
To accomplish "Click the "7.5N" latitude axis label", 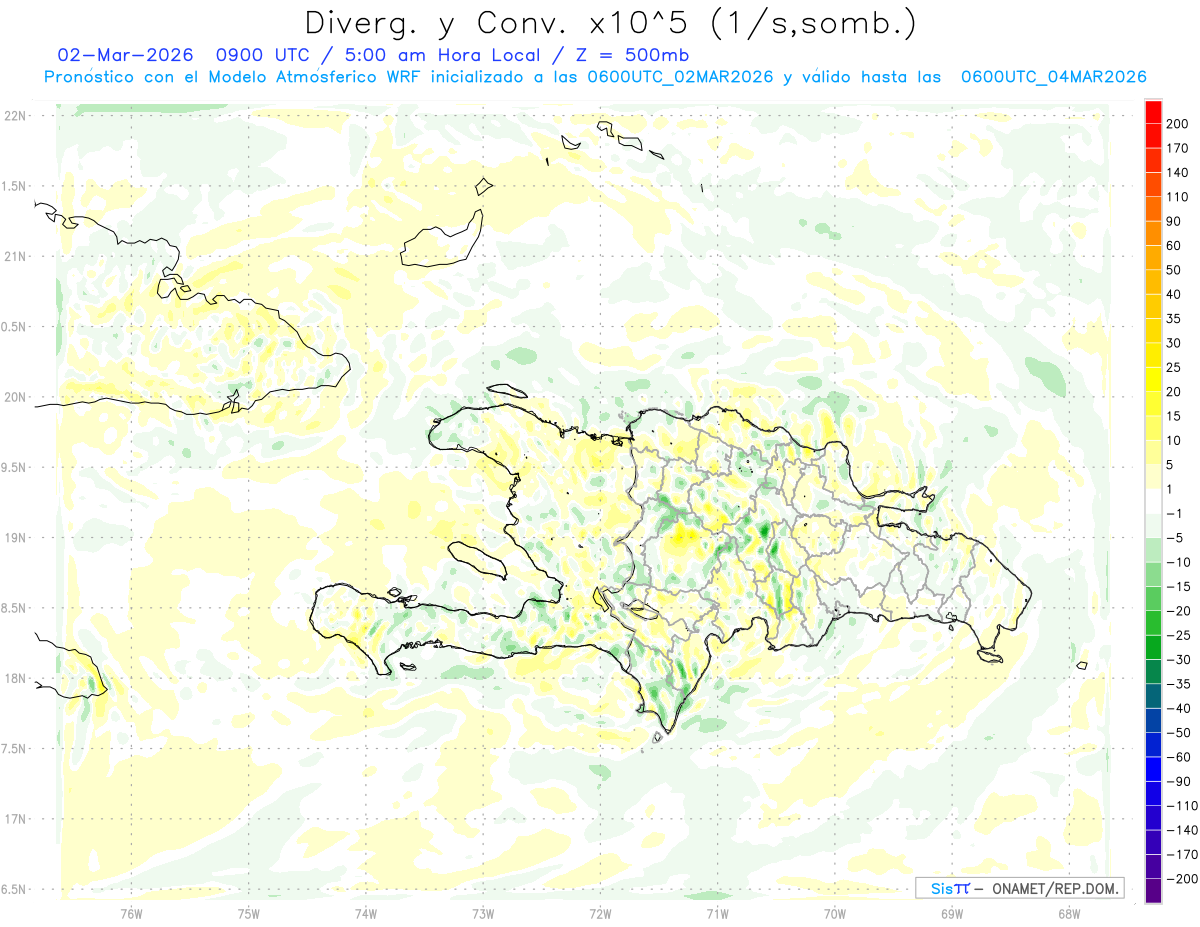I will coord(14,749).
